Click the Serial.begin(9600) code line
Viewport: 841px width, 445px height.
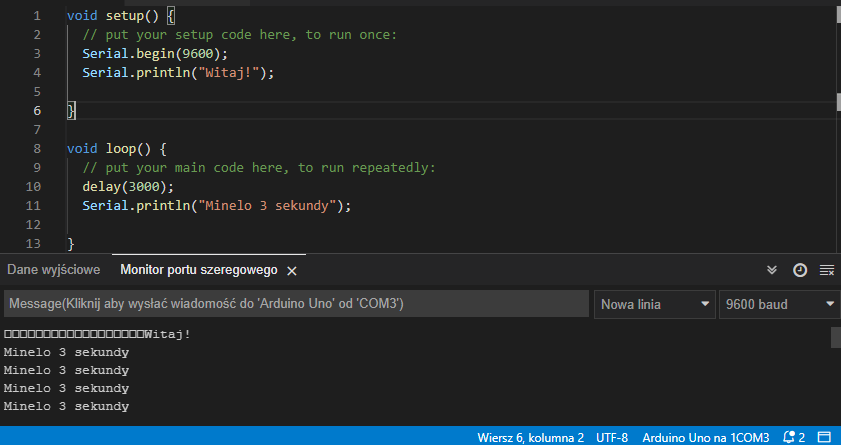pos(155,54)
